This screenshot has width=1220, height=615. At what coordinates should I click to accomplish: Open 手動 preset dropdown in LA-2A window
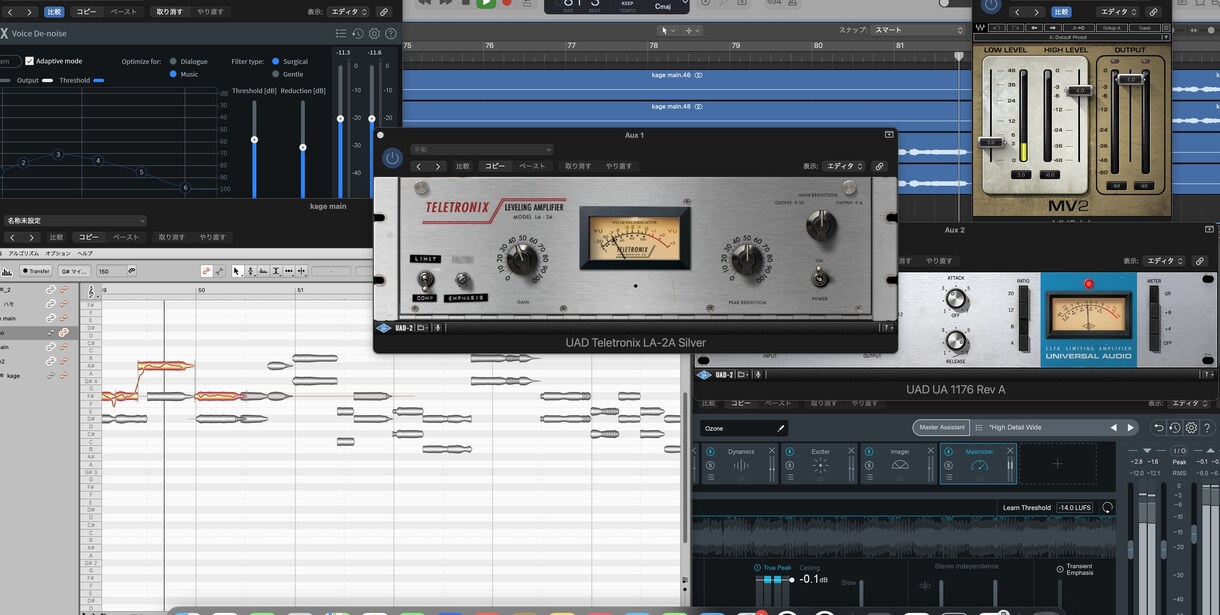pyautogui.click(x=481, y=150)
